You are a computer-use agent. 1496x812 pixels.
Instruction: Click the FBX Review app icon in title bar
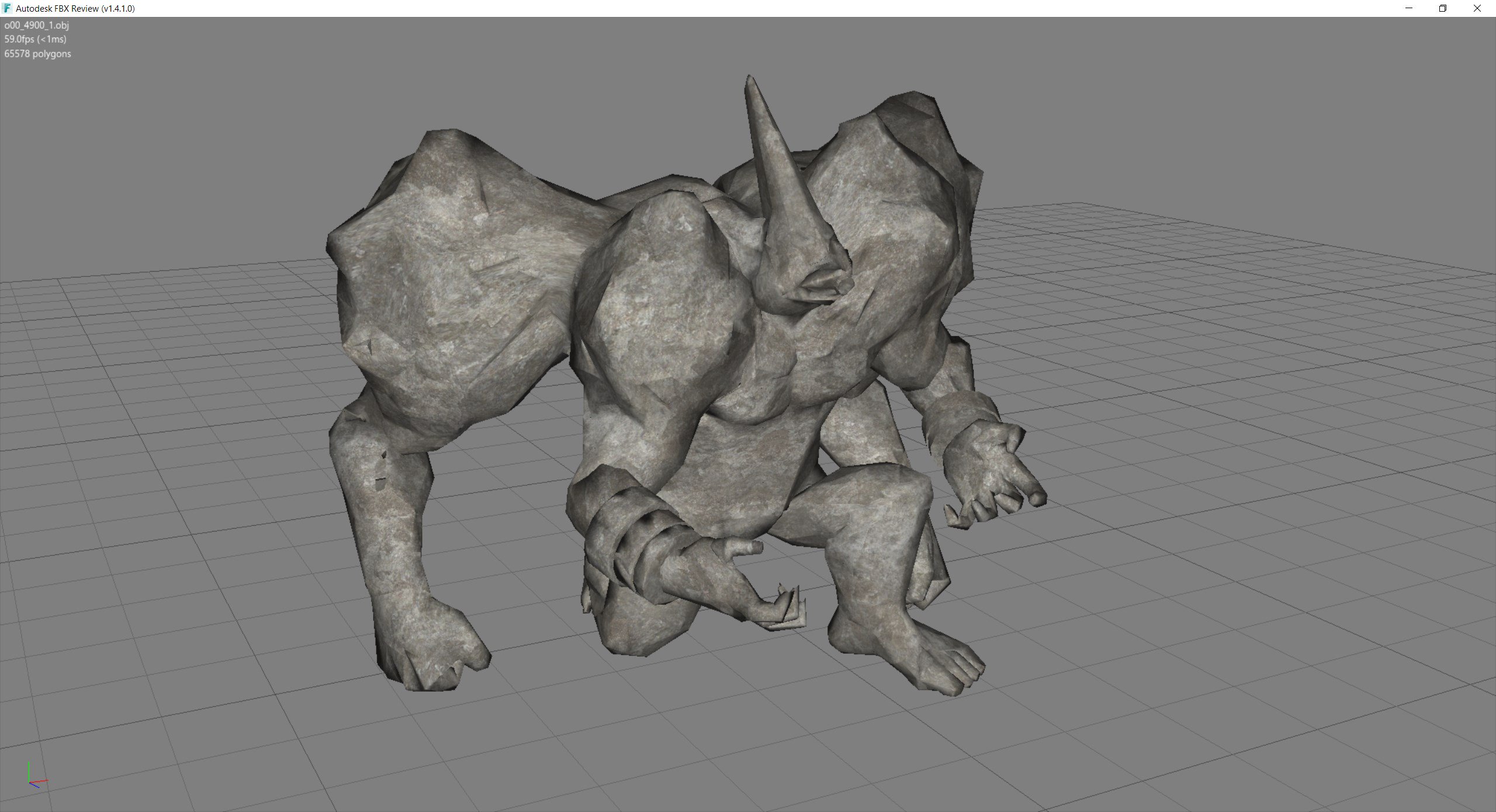[7, 8]
